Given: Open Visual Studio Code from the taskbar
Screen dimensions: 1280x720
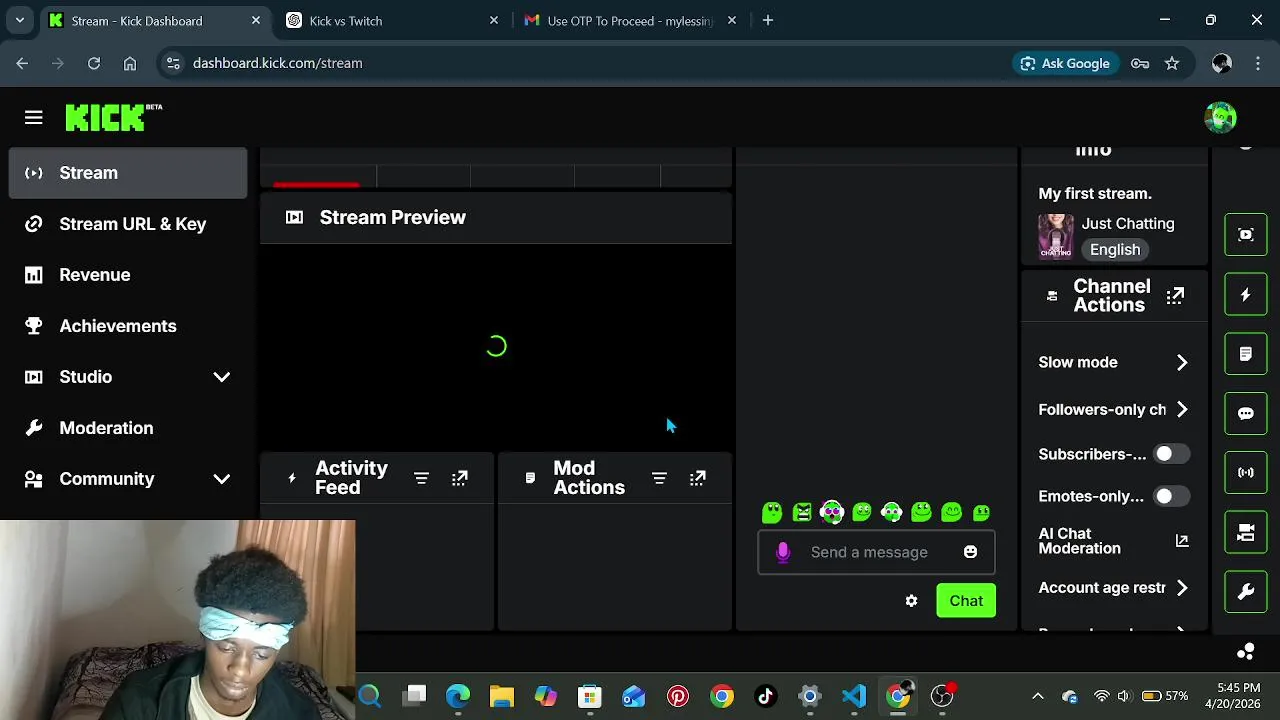Looking at the screenshot, I should coord(854,696).
